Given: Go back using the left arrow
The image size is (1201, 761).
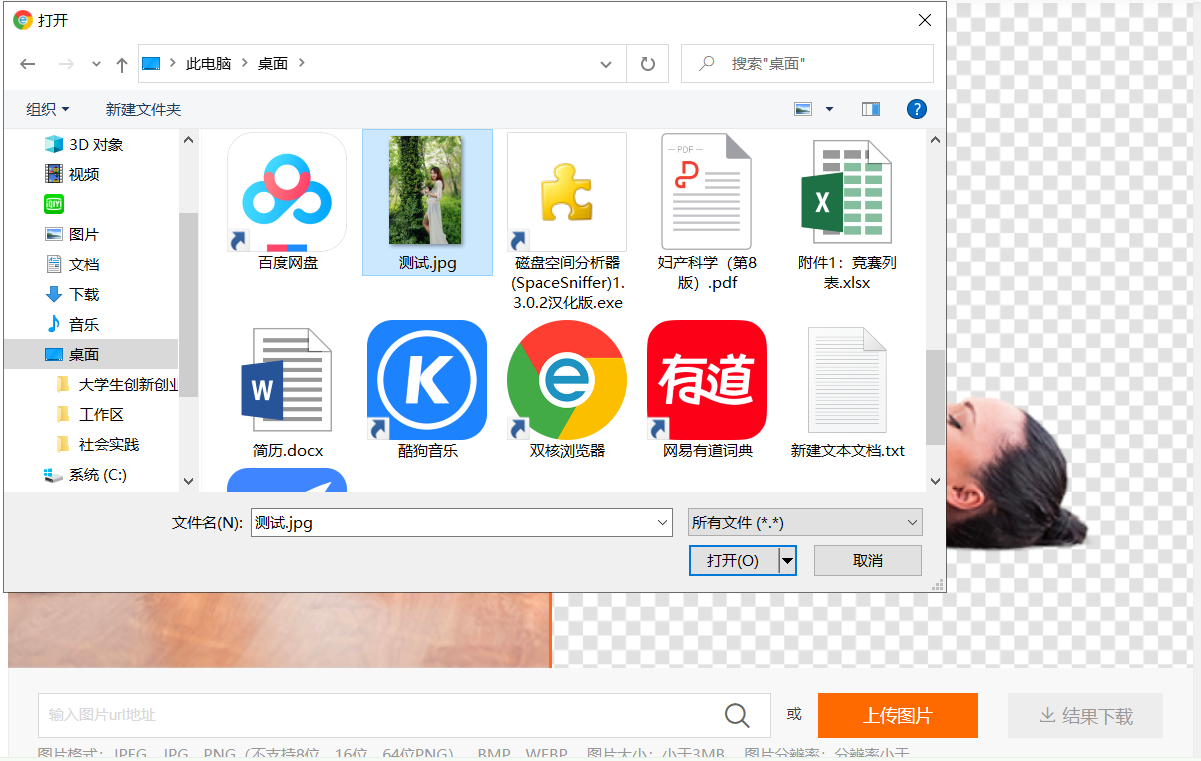Looking at the screenshot, I should point(28,64).
